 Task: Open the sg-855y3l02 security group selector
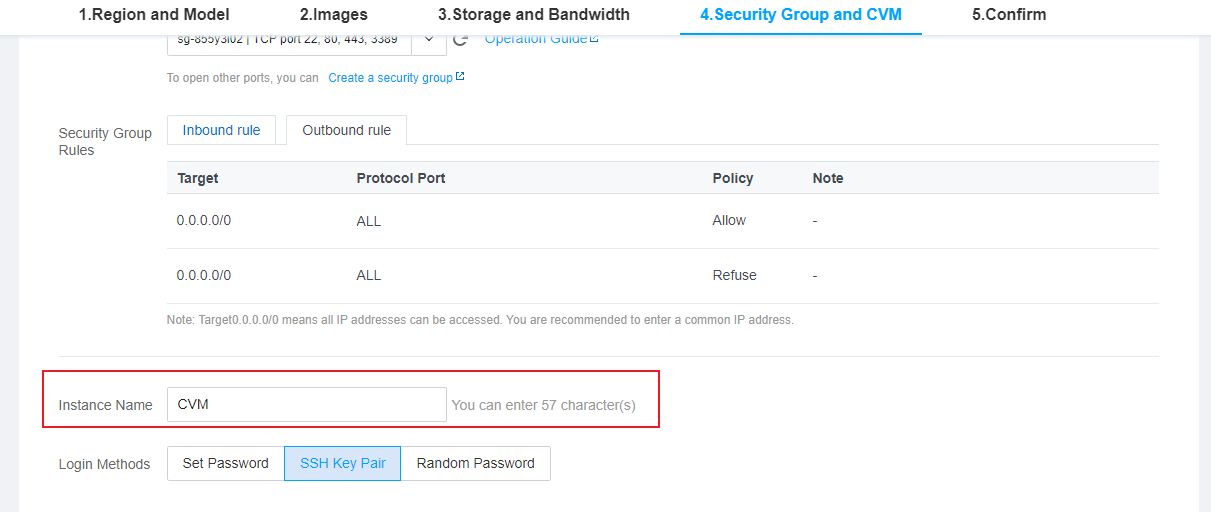[x=289, y=41]
